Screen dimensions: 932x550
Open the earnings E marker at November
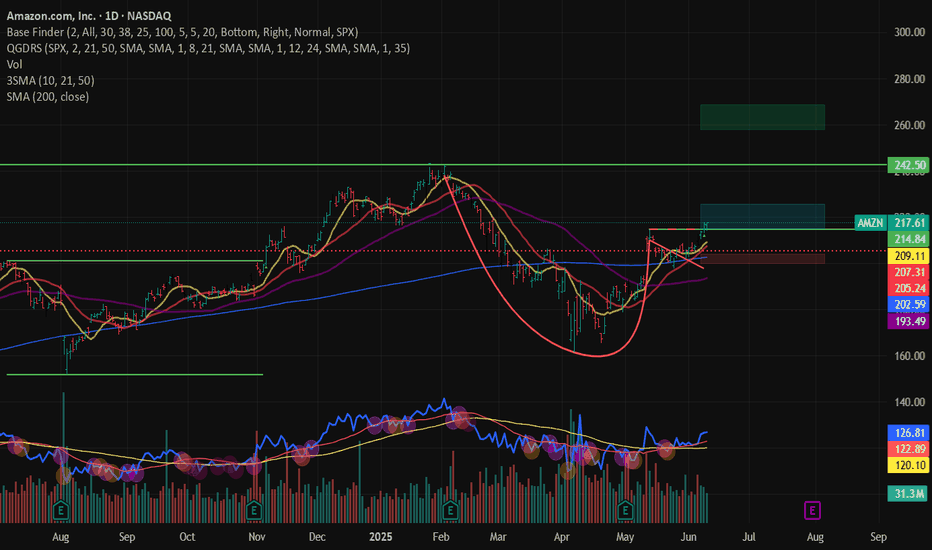(x=254, y=510)
